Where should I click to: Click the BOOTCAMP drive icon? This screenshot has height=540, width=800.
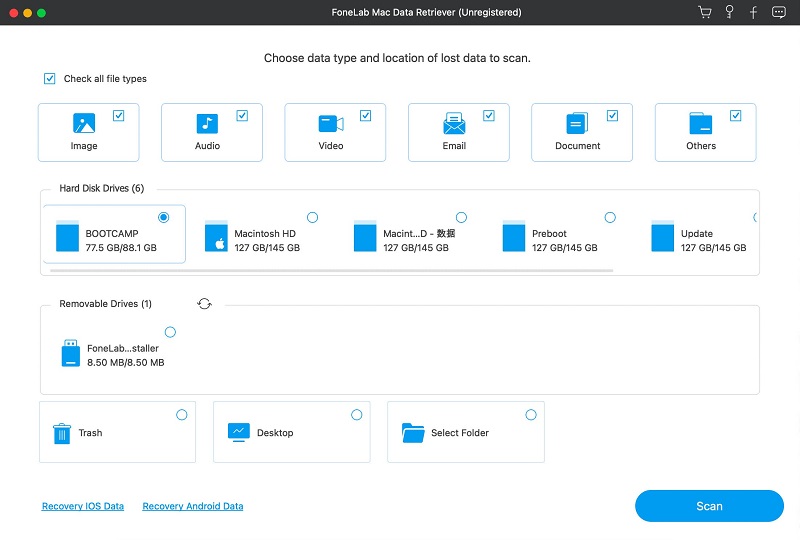tap(67, 236)
